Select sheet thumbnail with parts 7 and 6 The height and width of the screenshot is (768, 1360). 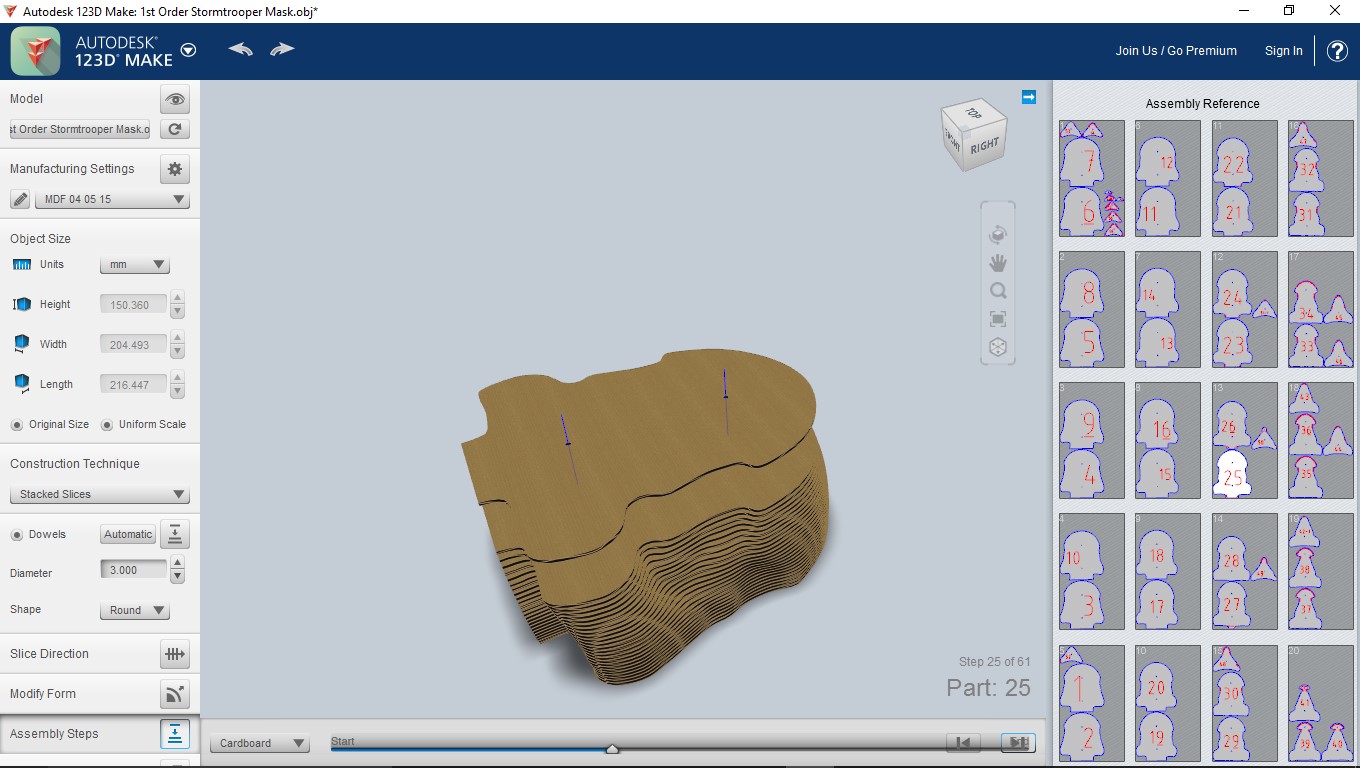tap(1092, 178)
